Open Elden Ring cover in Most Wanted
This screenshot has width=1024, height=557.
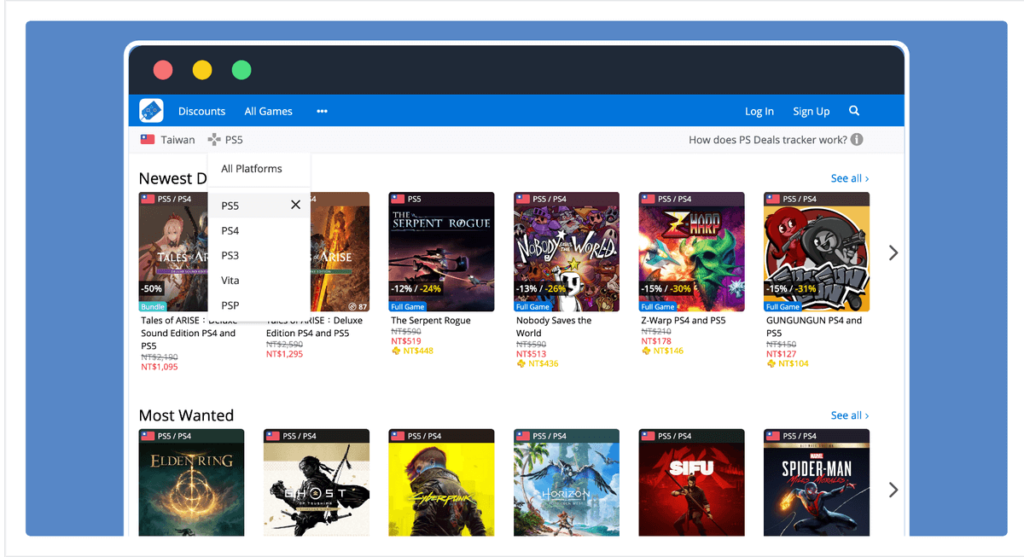(x=191, y=483)
